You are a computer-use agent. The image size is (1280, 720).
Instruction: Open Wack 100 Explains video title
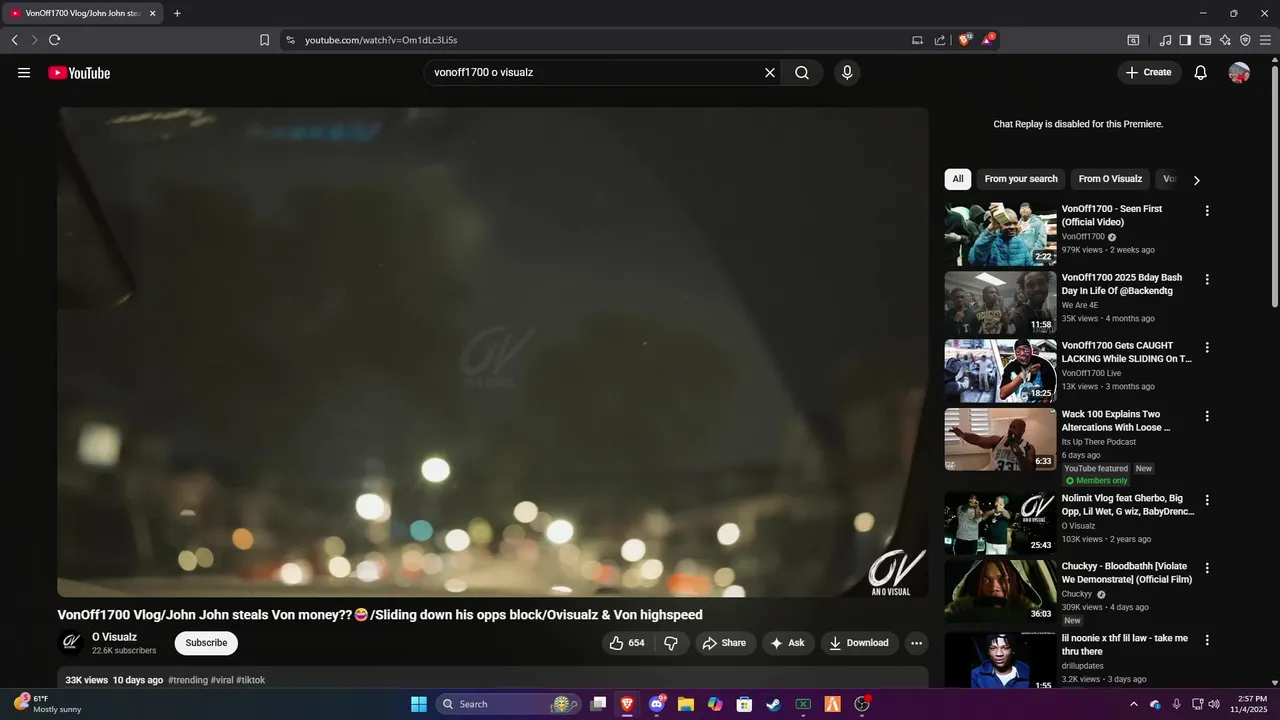[x=1116, y=421]
